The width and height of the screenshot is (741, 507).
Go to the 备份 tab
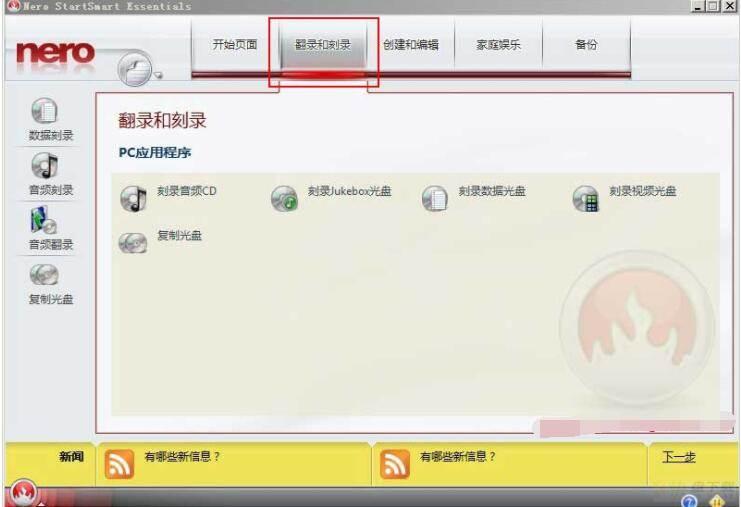(586, 45)
